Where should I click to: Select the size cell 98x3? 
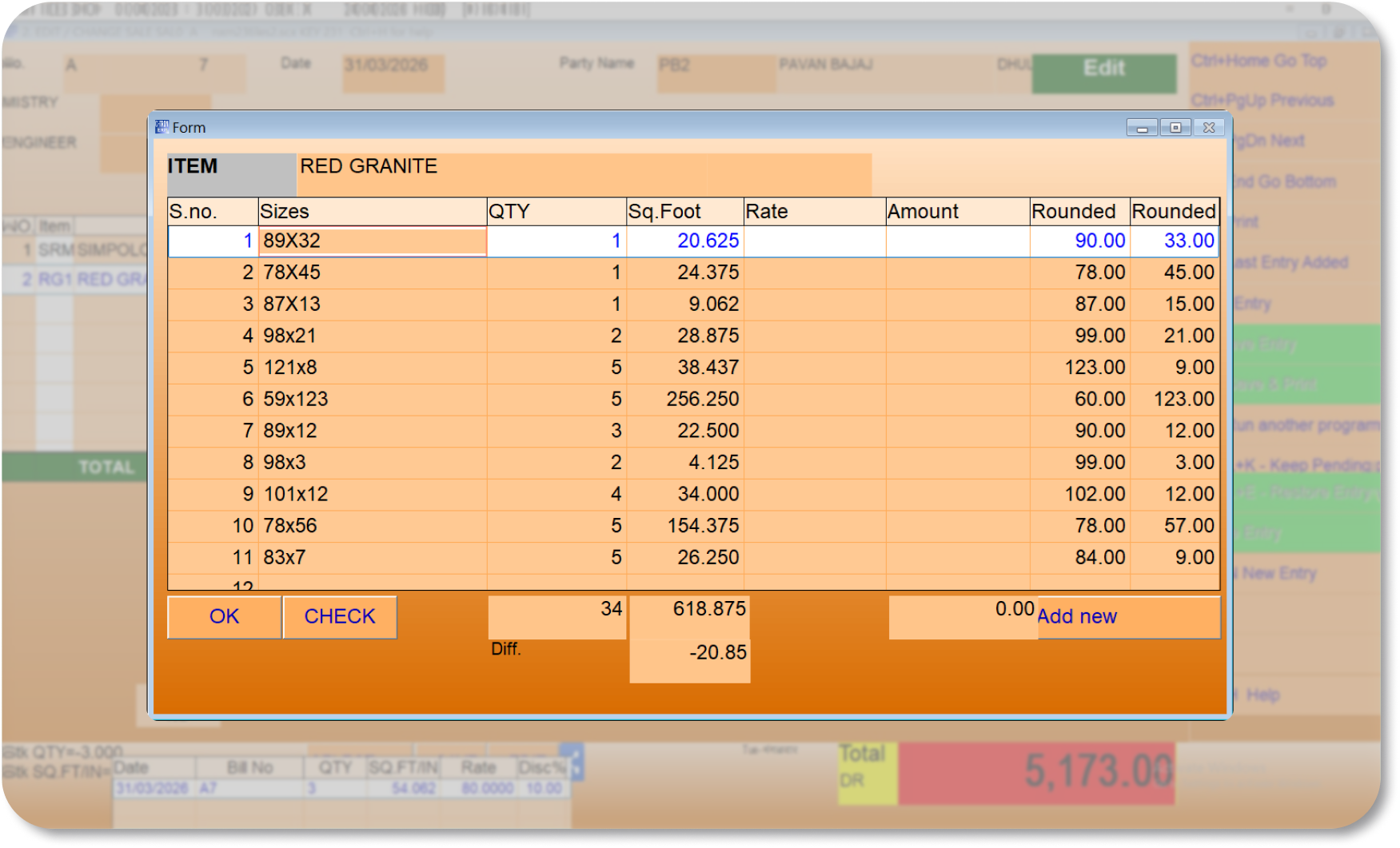pos(373,463)
